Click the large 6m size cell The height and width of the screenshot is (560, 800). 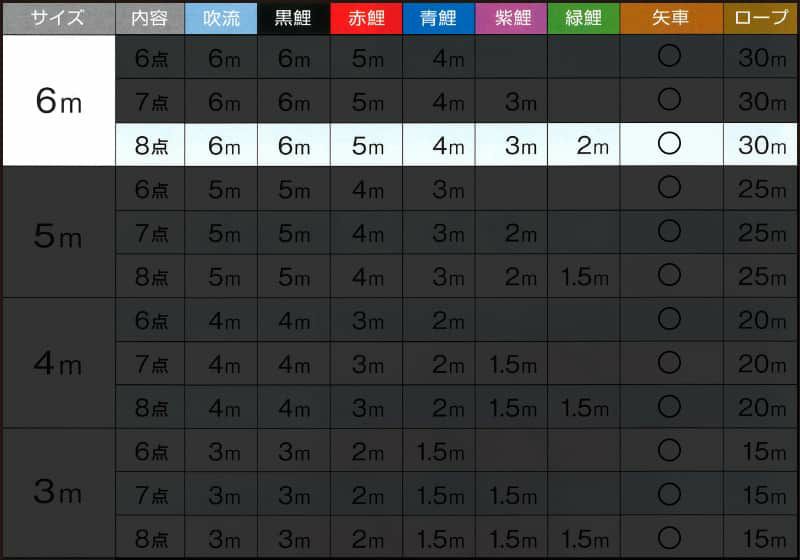click(57, 101)
